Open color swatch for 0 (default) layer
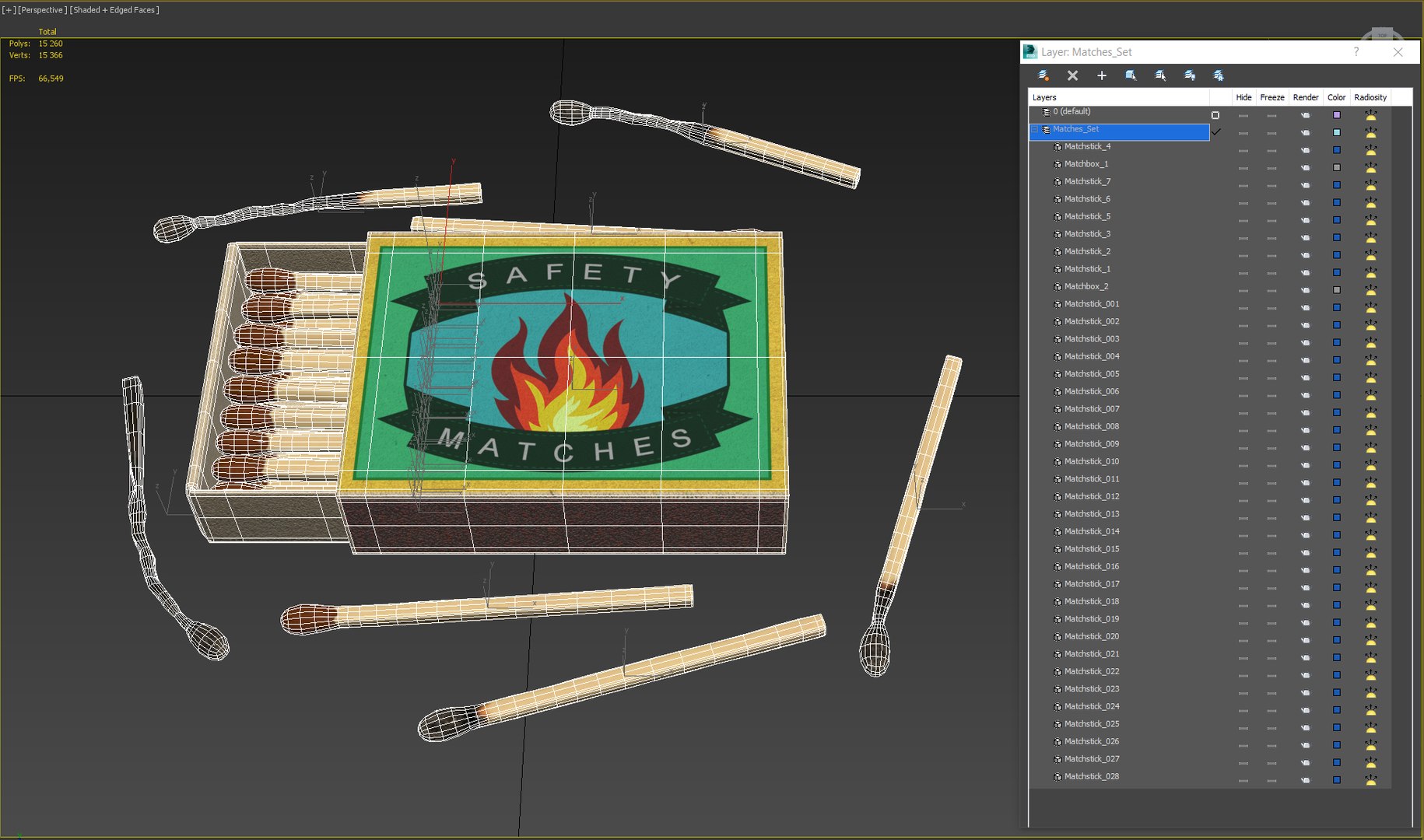 click(x=1337, y=115)
